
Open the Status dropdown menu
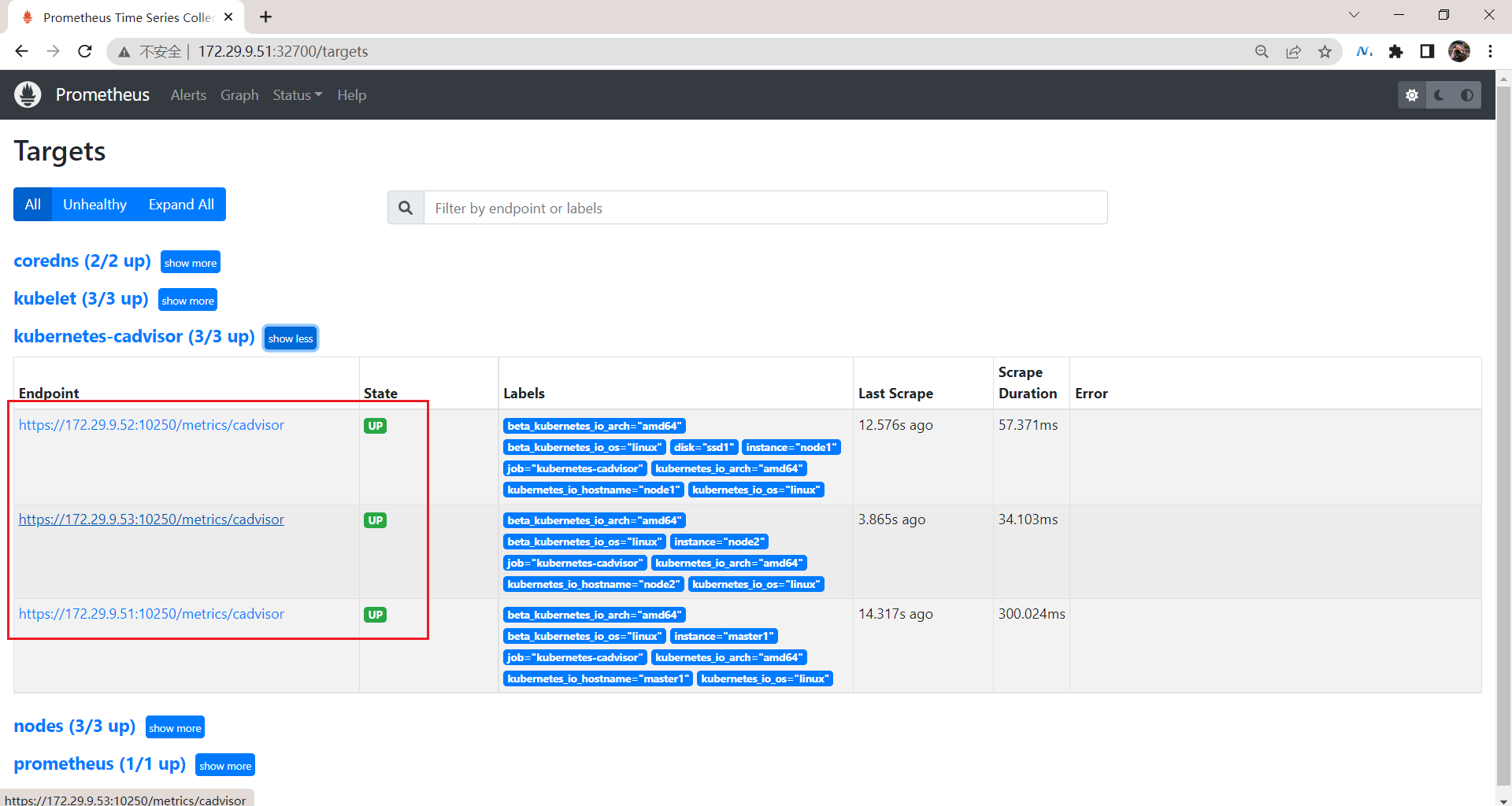[x=298, y=94]
